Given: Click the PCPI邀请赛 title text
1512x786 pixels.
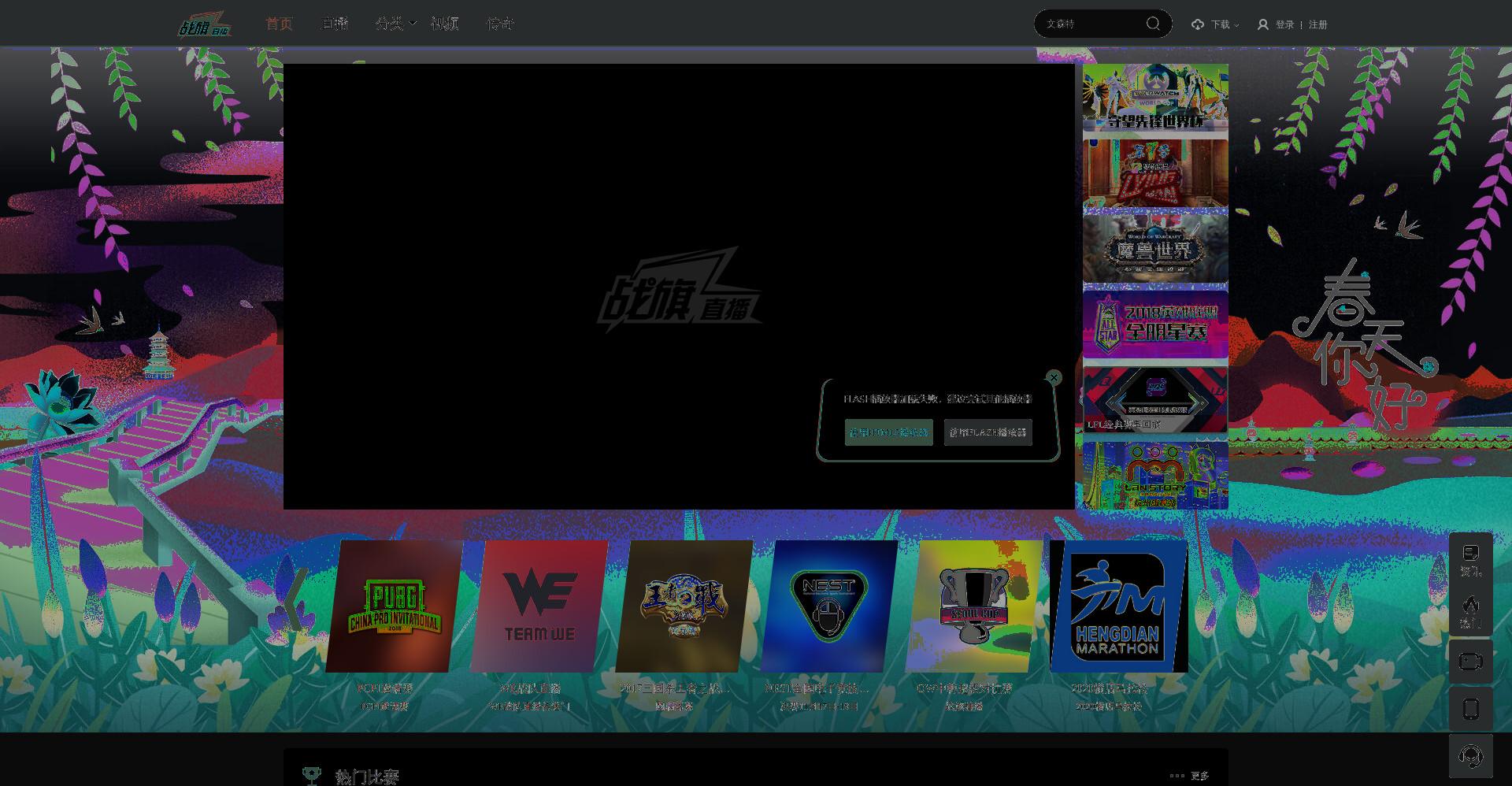Looking at the screenshot, I should (x=385, y=688).
